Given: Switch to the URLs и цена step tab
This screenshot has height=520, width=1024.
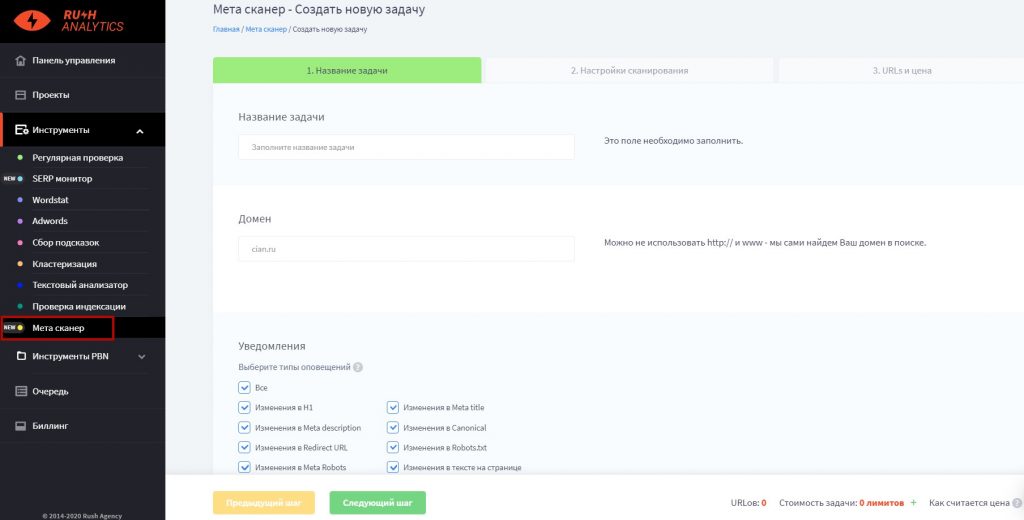Looking at the screenshot, I should pyautogui.click(x=903, y=71).
